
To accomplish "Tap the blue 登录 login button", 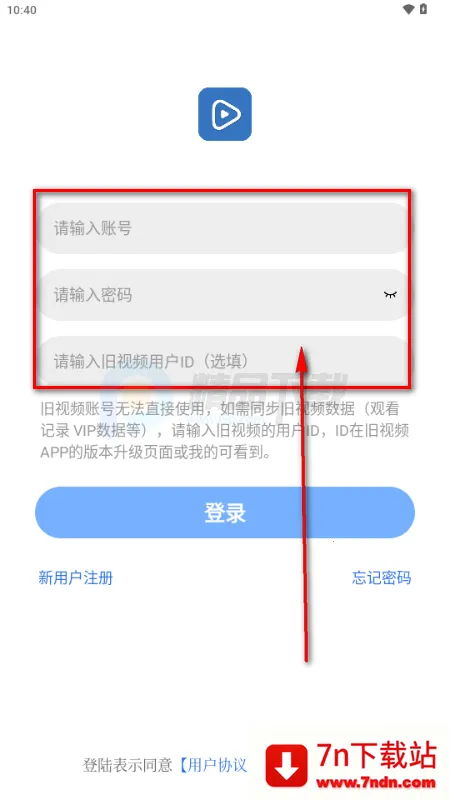I will [224, 512].
